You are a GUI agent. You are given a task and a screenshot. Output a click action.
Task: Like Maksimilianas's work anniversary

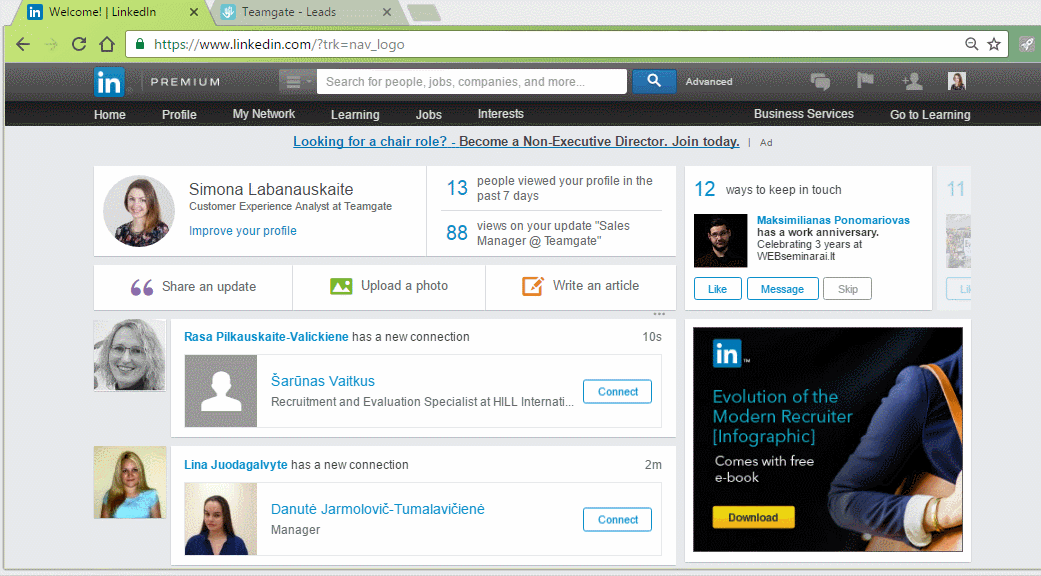coord(718,289)
